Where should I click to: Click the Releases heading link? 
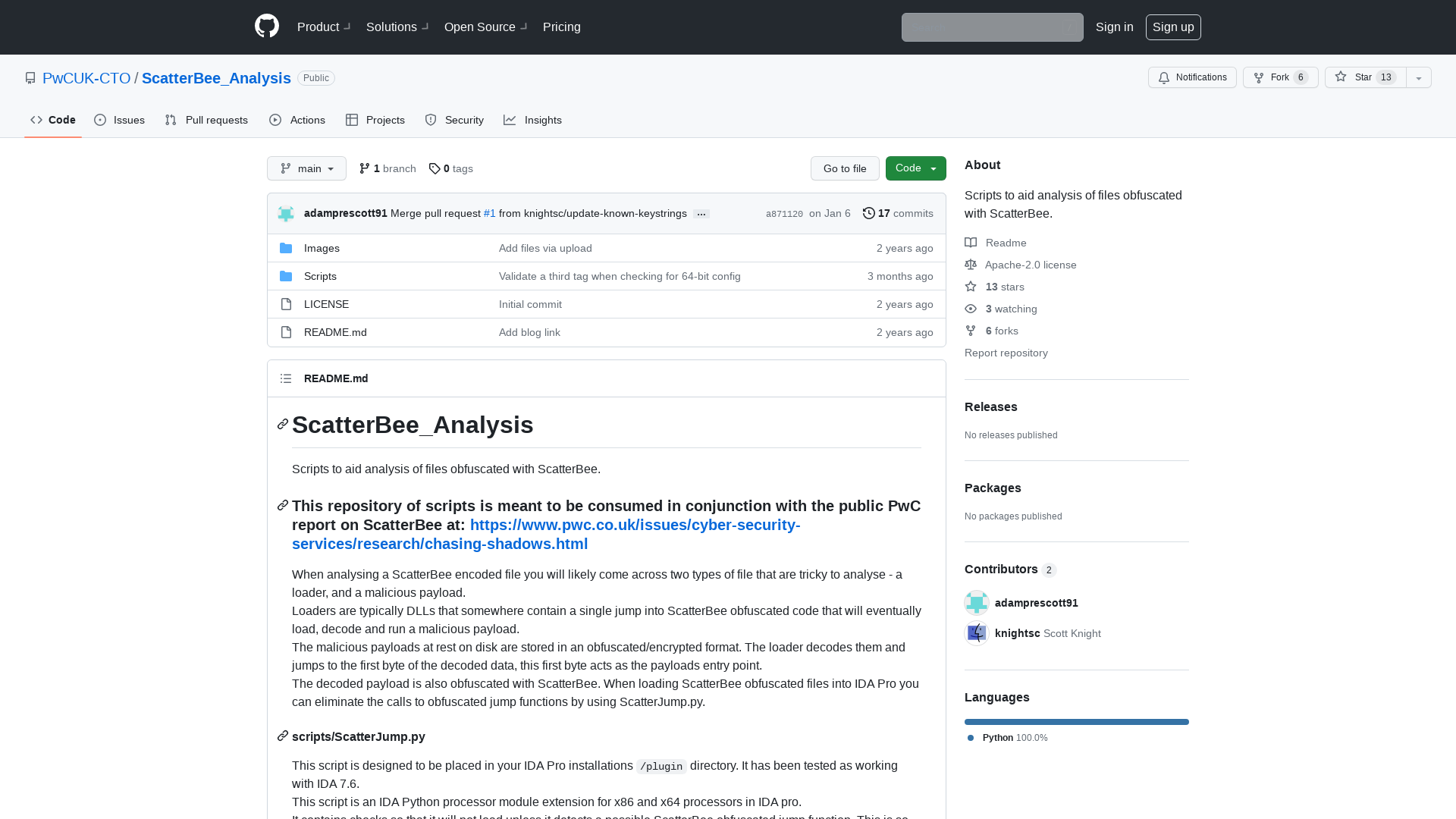coord(991,406)
